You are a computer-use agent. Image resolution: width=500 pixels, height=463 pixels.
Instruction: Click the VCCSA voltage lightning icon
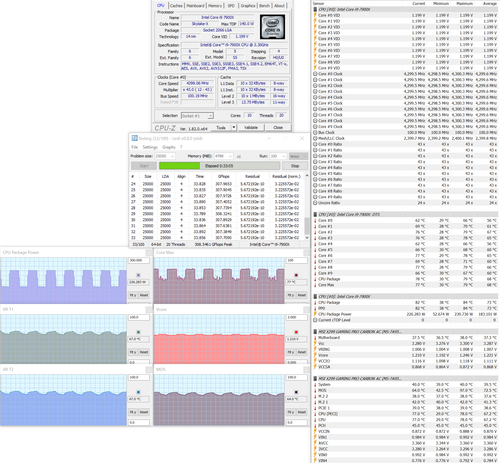point(315,367)
